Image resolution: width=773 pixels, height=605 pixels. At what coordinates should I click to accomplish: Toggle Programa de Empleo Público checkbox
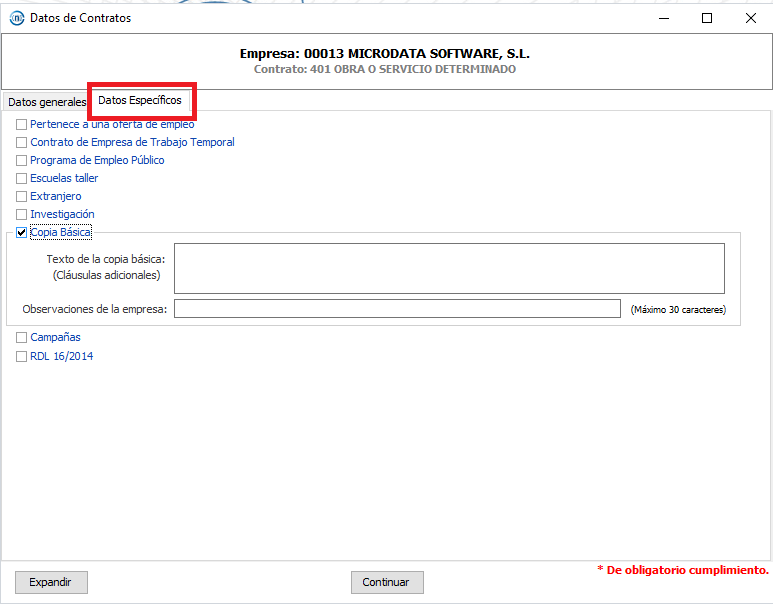pyautogui.click(x=22, y=161)
